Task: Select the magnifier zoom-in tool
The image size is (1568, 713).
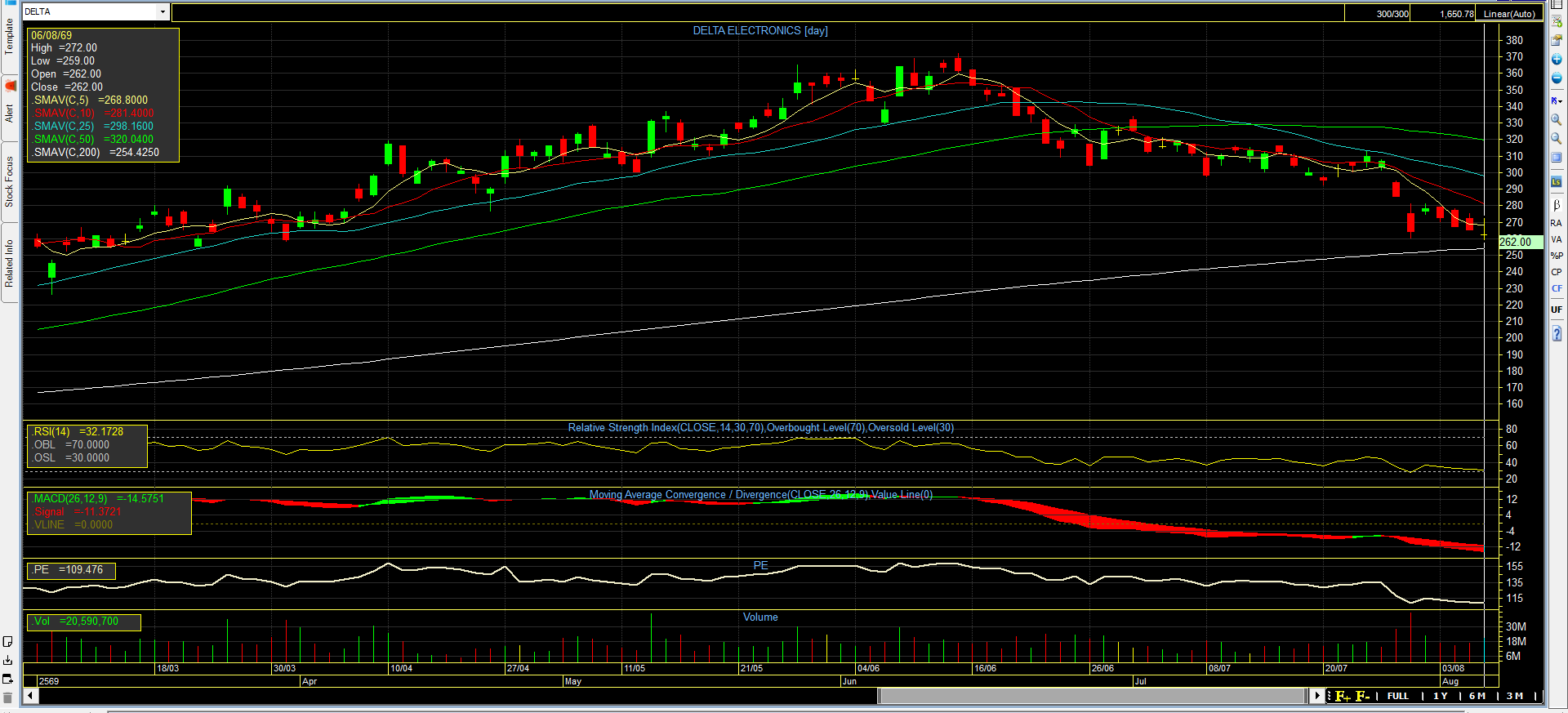Action: [x=1556, y=119]
